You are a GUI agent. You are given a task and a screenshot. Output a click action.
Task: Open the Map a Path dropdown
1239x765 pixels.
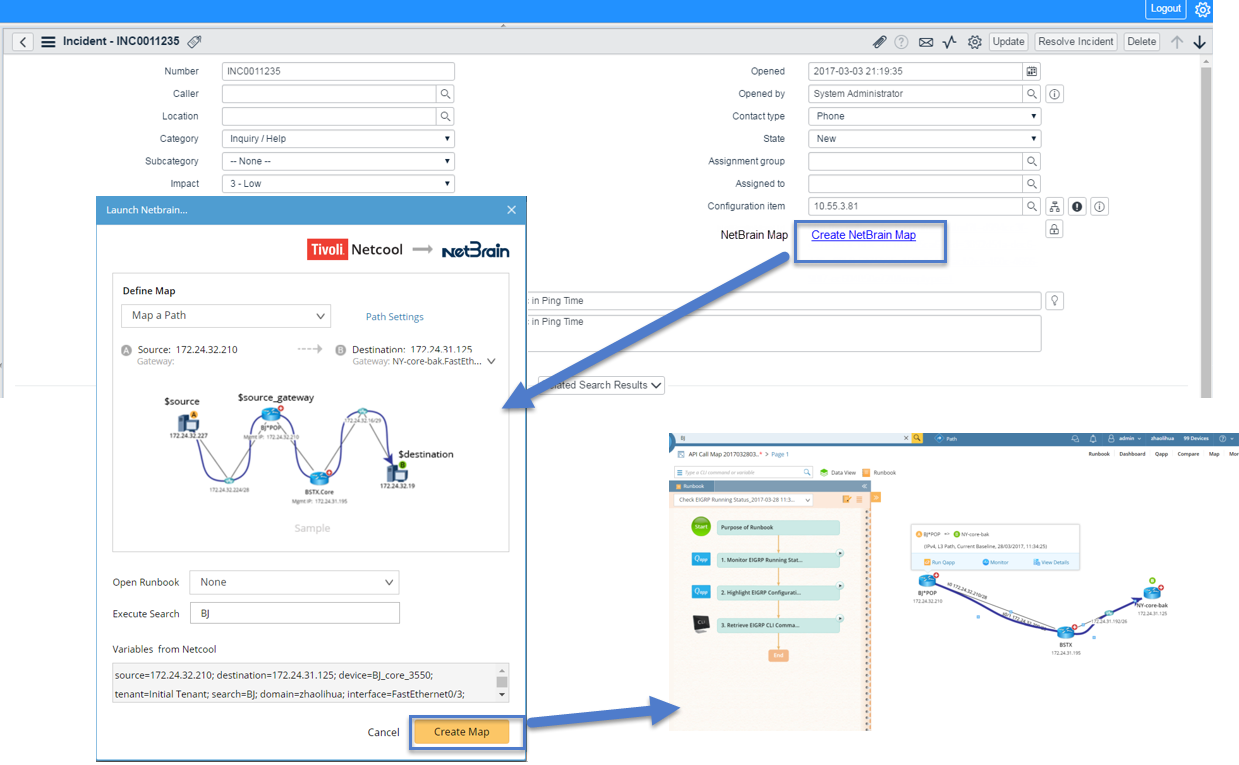pyautogui.click(x=226, y=316)
